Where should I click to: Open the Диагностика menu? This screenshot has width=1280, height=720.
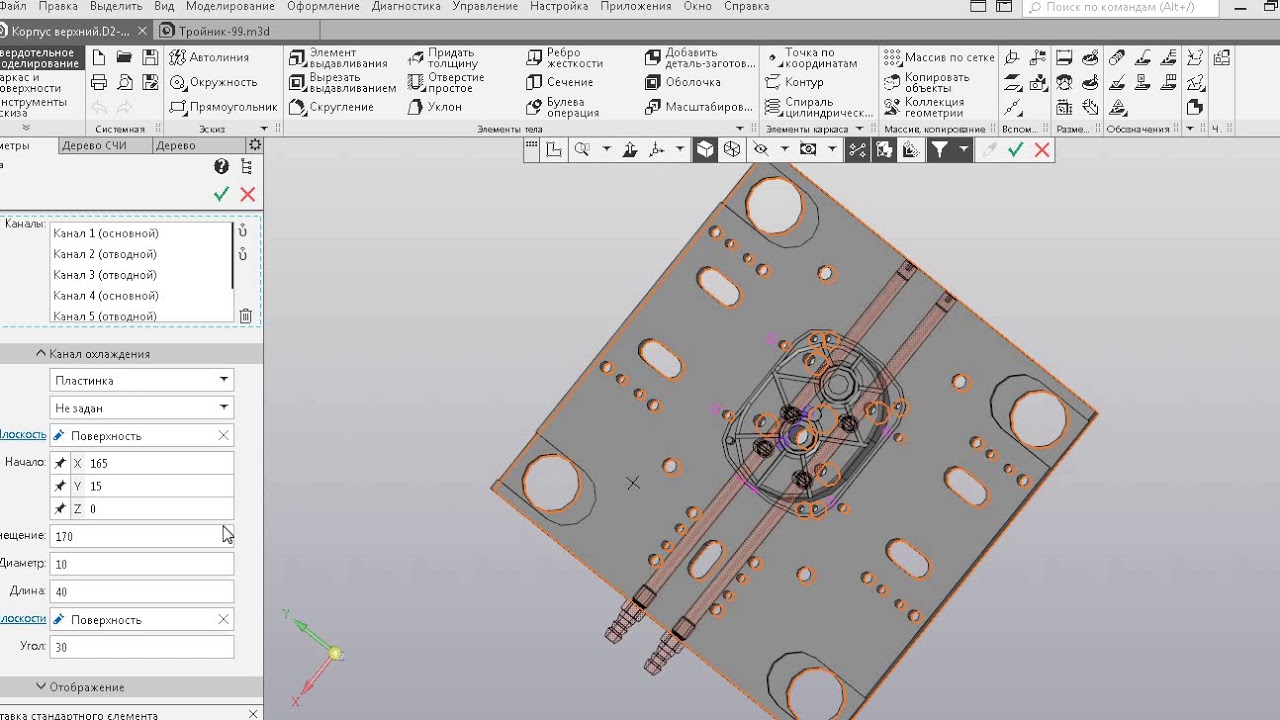(x=406, y=6)
